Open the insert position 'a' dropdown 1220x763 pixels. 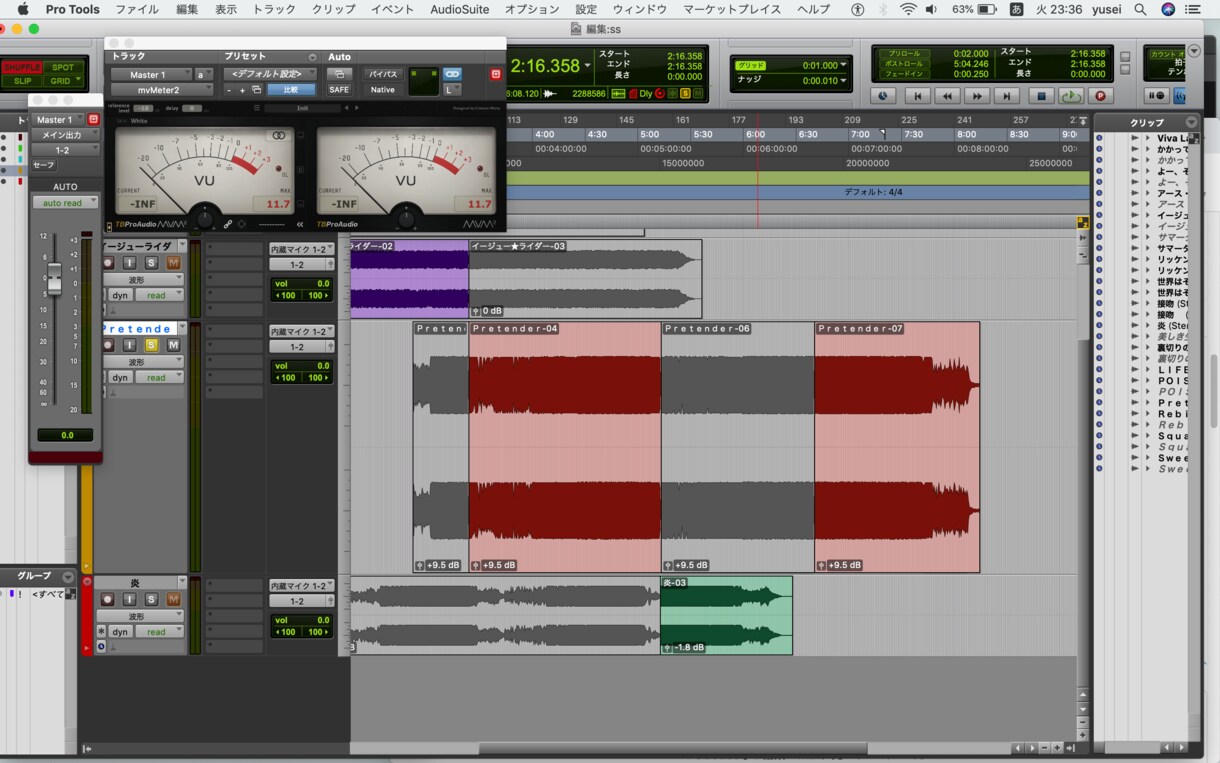pyautogui.click(x=203, y=74)
